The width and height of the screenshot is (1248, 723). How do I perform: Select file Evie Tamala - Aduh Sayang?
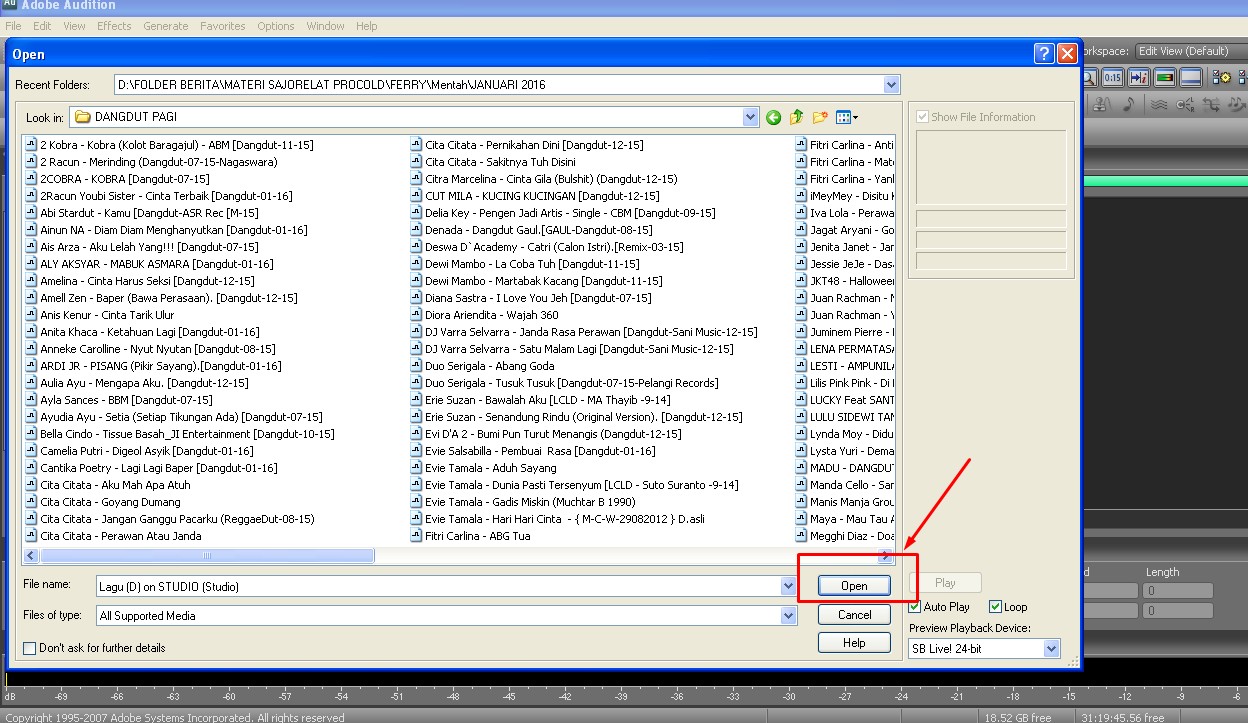click(483, 468)
